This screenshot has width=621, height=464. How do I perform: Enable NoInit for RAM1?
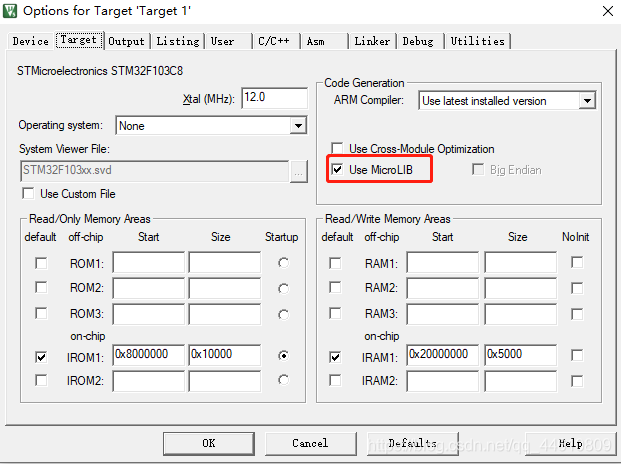tap(577, 262)
